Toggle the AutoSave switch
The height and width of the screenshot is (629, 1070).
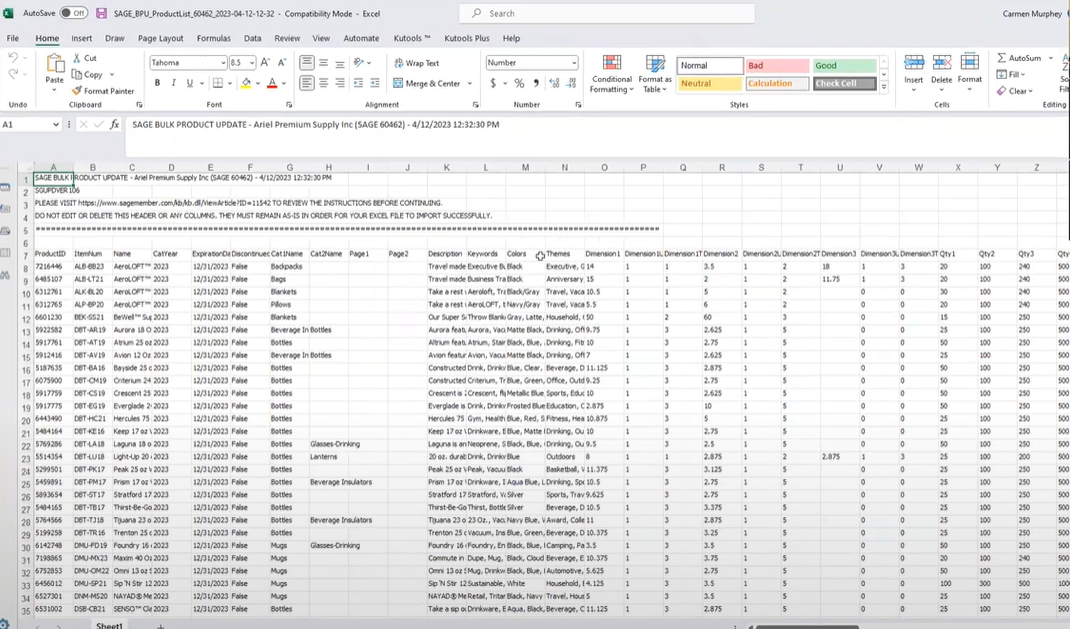pos(73,13)
